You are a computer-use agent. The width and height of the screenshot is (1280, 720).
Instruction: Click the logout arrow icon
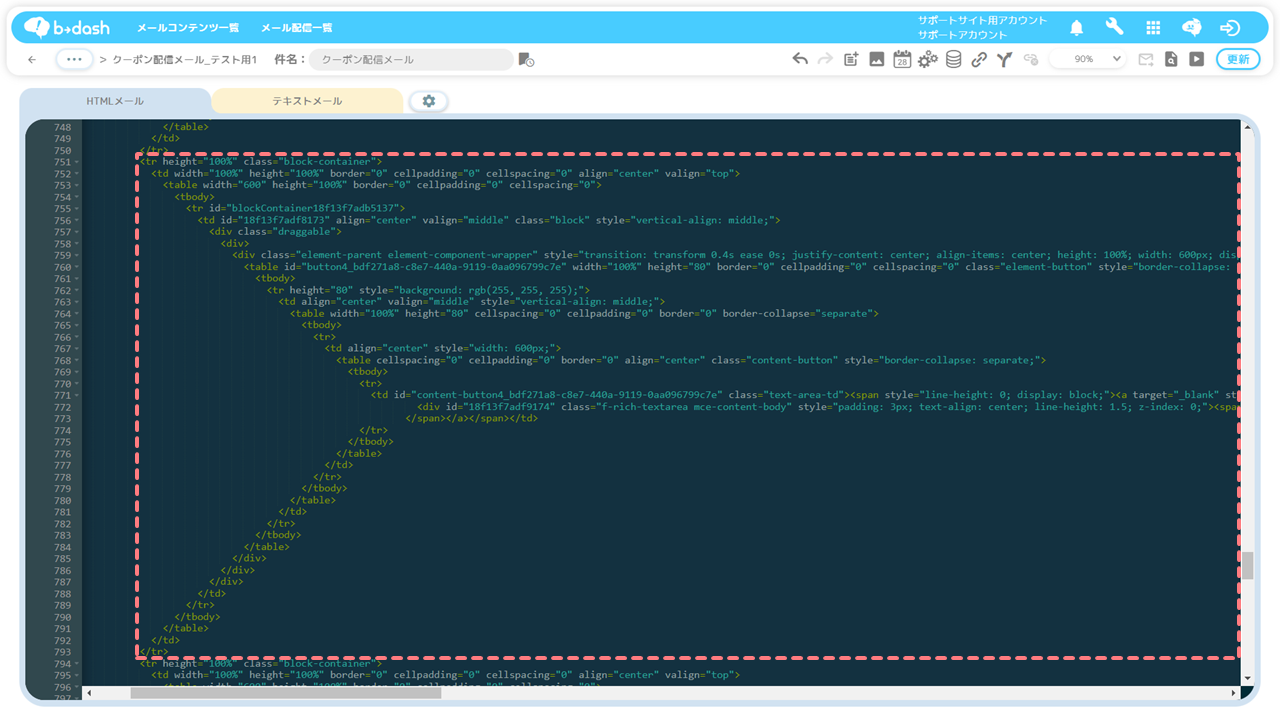(1230, 28)
